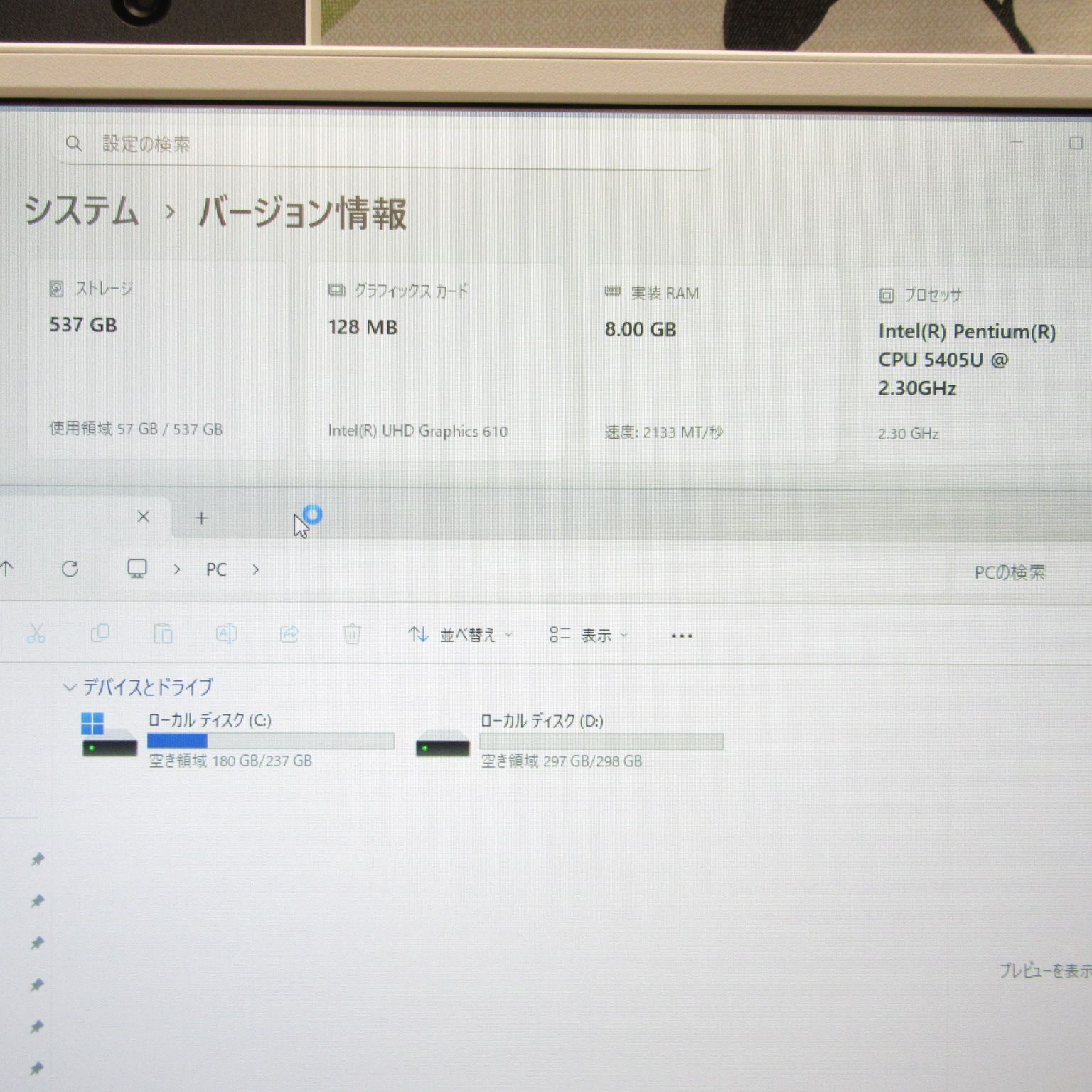Click the Copy icon in Explorer toolbar
Image resolution: width=1092 pixels, height=1092 pixels.
(x=100, y=633)
